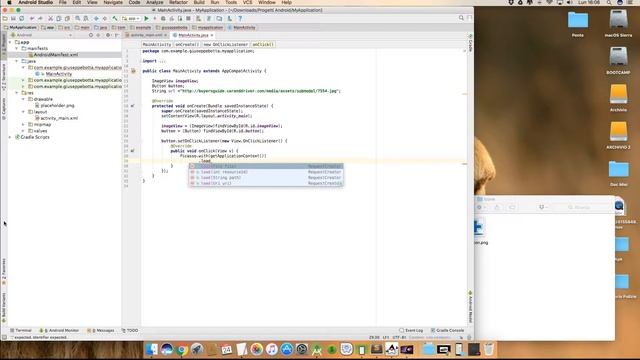Click the Save All icon in toolbar
The width and height of the screenshot is (640, 360).
(13, 18)
